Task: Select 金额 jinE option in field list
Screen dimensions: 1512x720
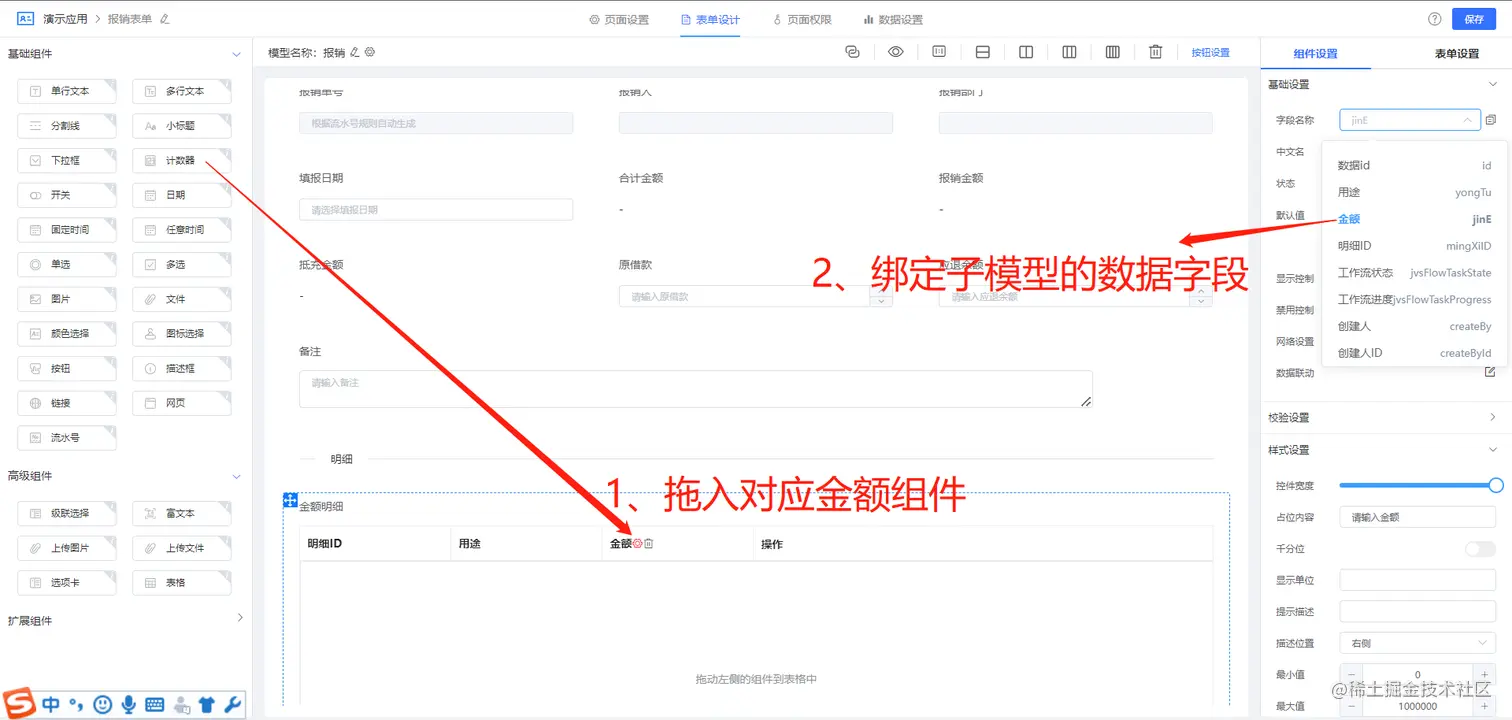Action: (x=1414, y=219)
